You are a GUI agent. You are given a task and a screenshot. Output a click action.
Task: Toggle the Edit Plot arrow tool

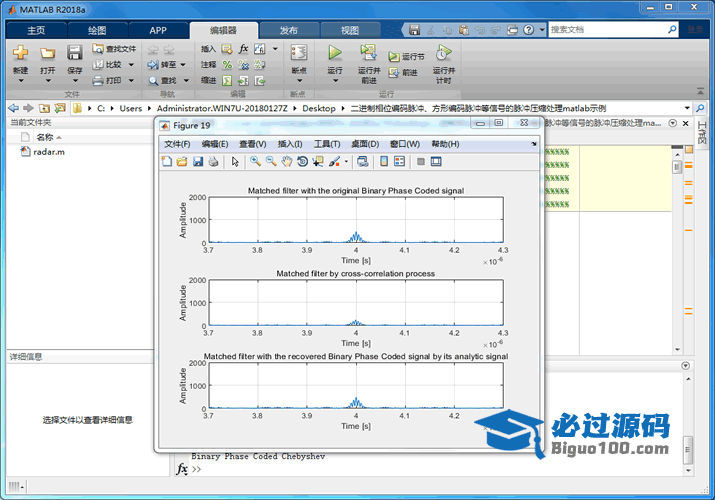click(x=235, y=161)
